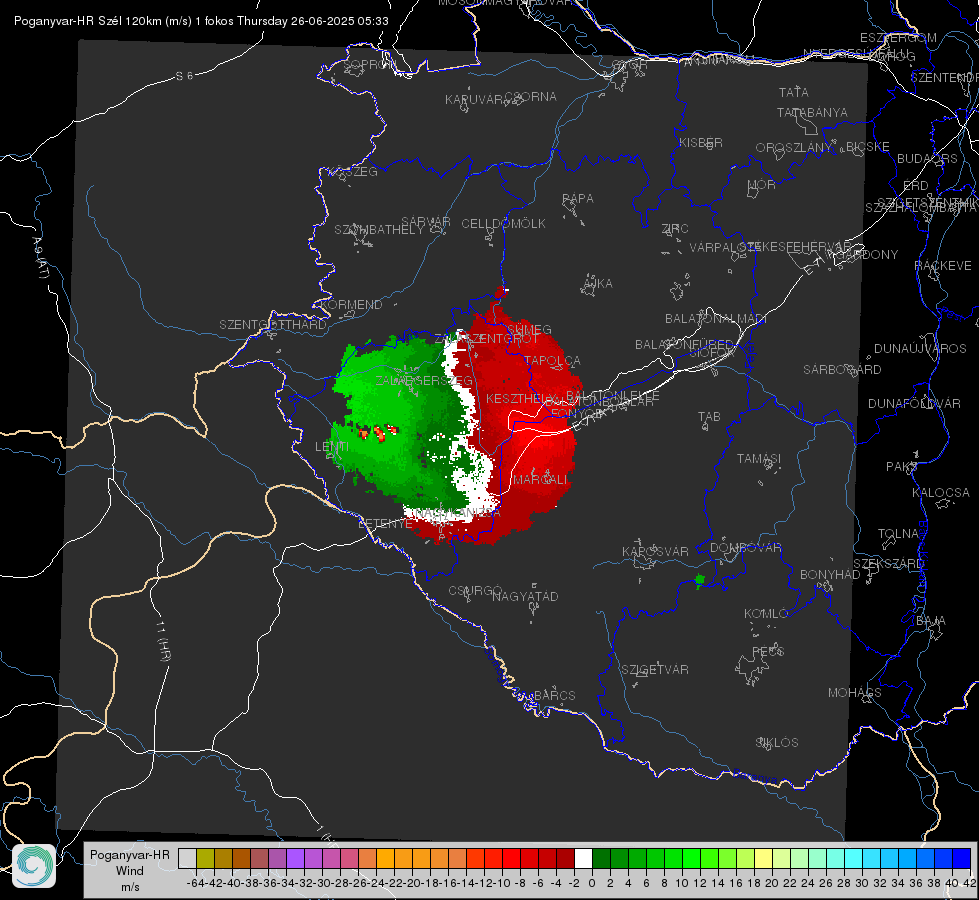
Task: Click the 'Poganyvar-HR' legend label
Action: pos(130,855)
